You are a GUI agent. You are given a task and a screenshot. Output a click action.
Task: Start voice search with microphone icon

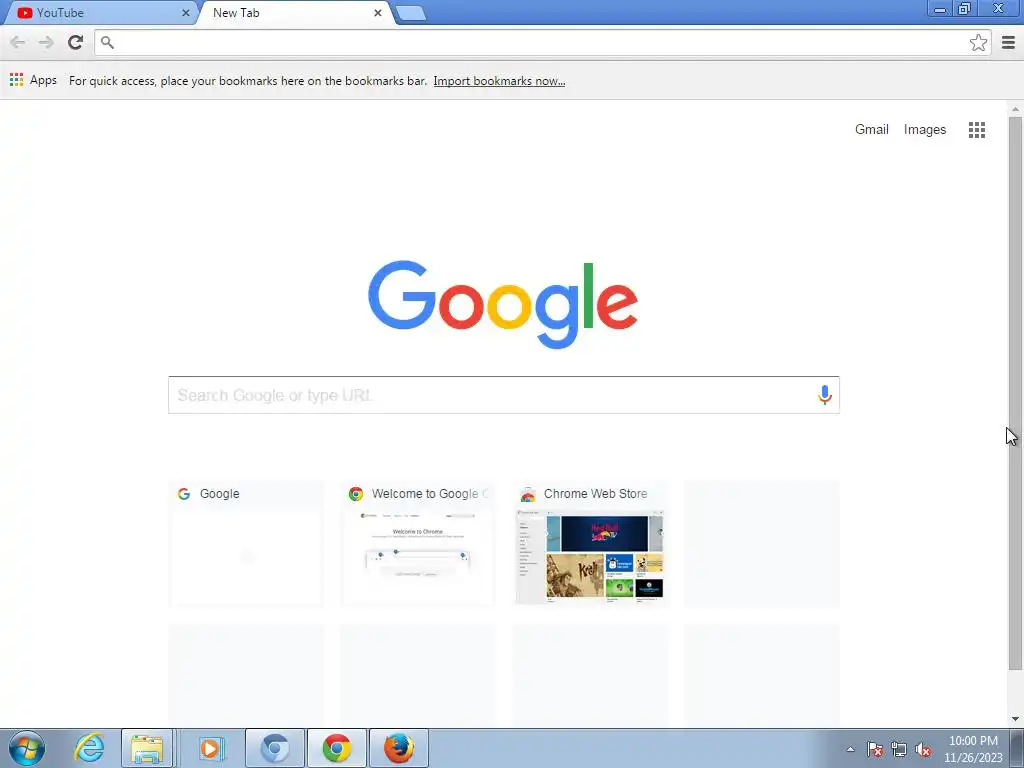pos(824,394)
